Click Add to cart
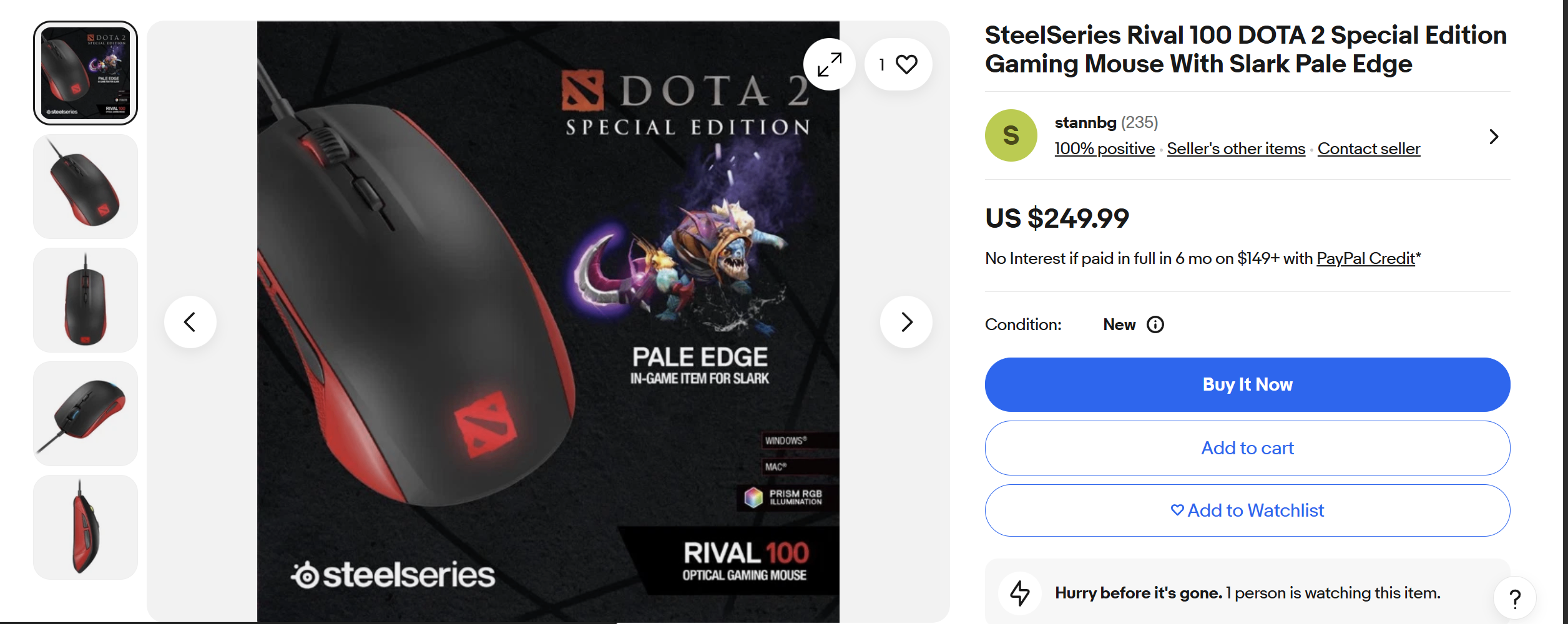1568x624 pixels. [x=1247, y=448]
